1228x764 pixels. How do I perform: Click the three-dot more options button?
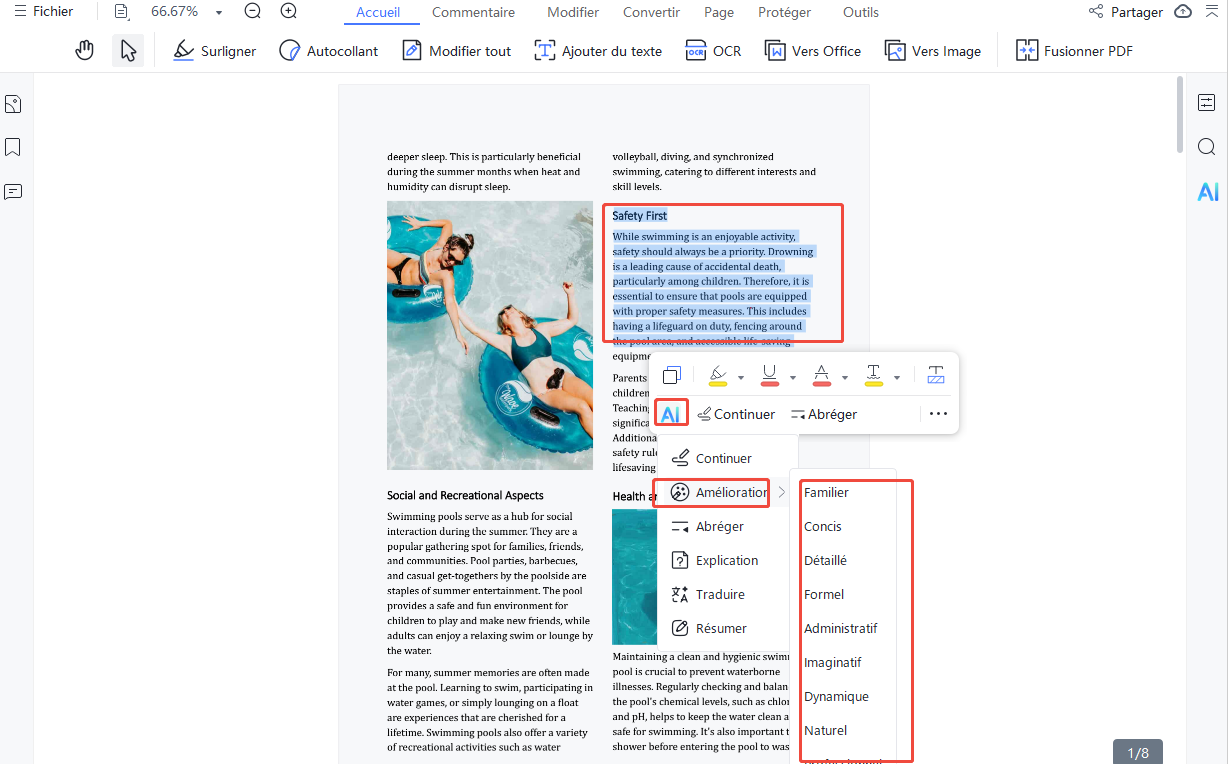coord(937,413)
